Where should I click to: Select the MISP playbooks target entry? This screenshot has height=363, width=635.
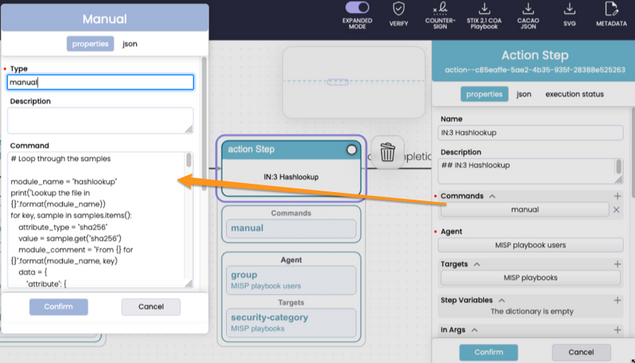pos(530,278)
